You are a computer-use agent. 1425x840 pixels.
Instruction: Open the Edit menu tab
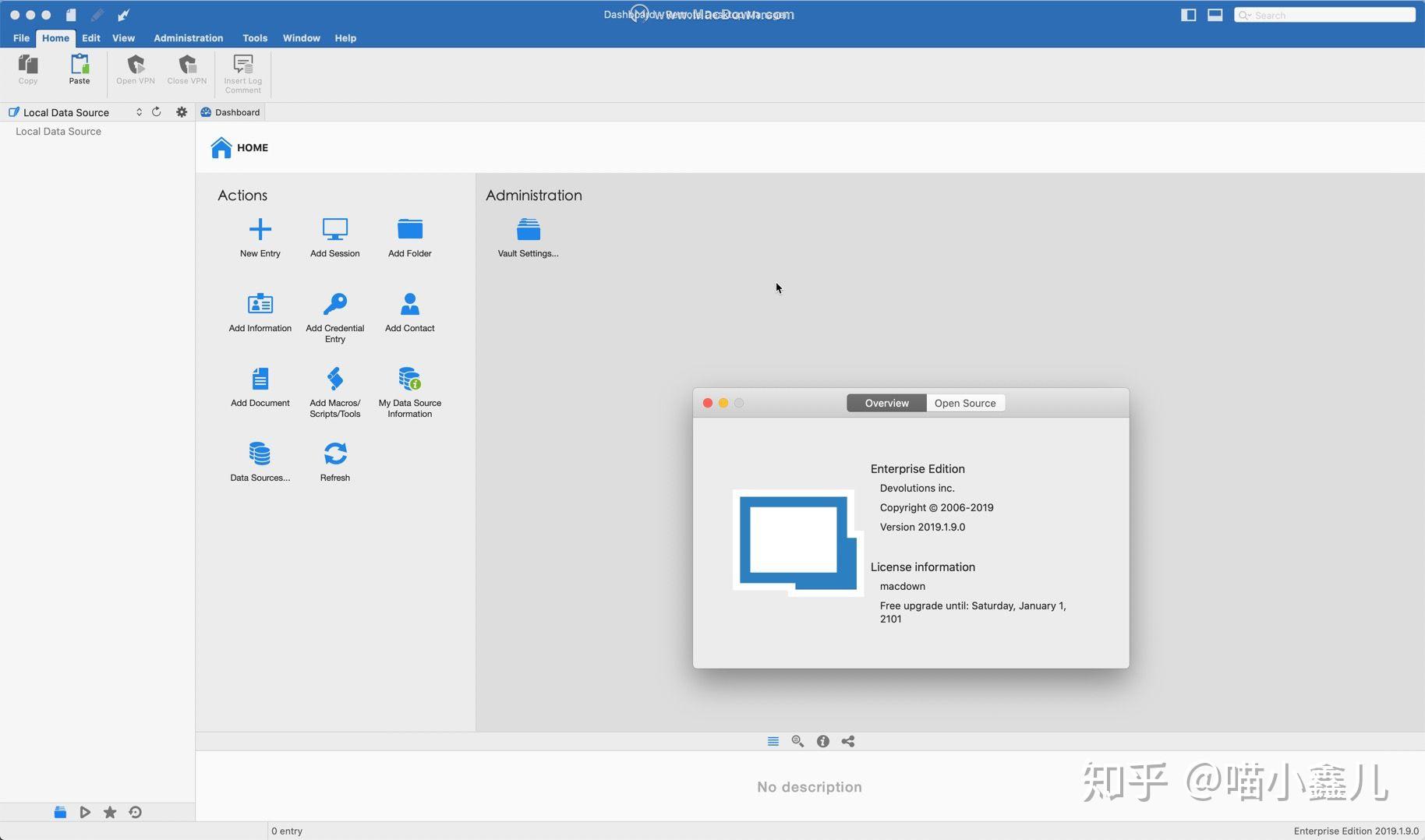(x=91, y=37)
